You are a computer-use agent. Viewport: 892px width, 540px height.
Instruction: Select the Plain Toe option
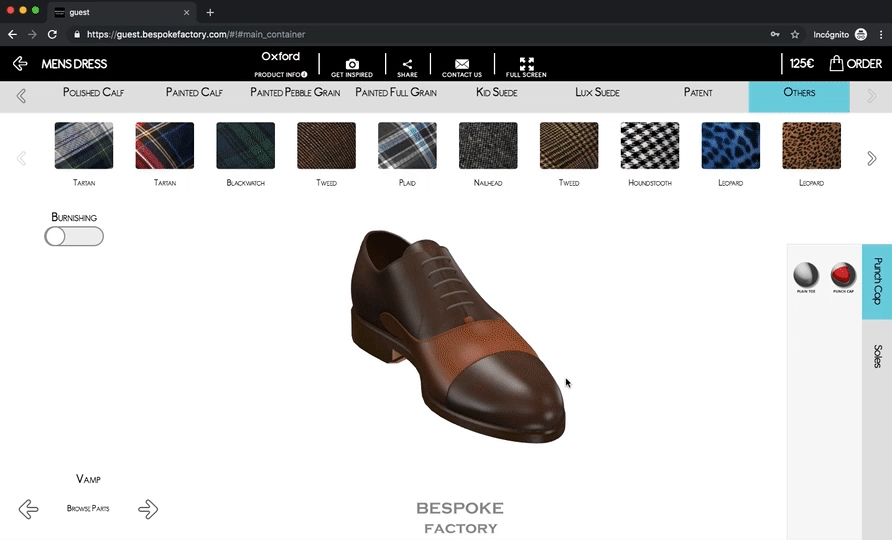[806, 275]
